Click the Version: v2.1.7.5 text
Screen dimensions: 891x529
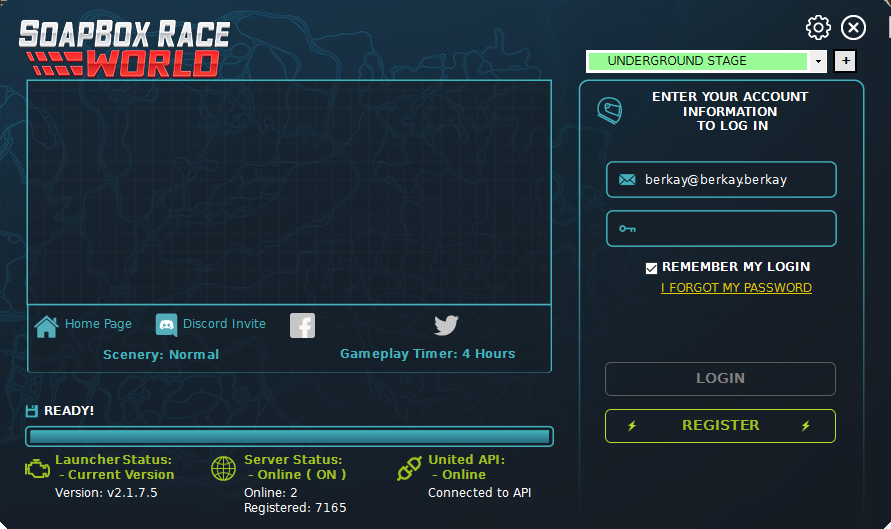pos(106,493)
